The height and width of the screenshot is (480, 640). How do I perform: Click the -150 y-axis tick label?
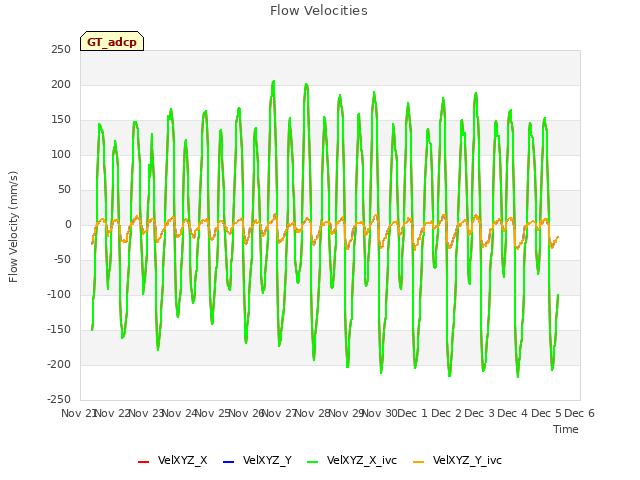(x=59, y=329)
